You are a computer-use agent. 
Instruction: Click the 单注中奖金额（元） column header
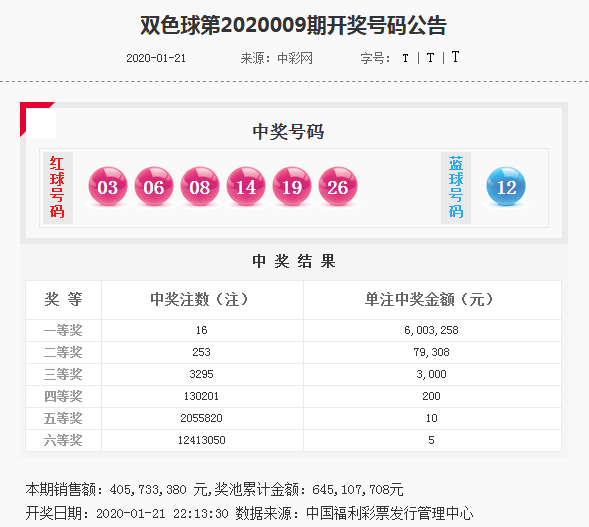point(432,299)
